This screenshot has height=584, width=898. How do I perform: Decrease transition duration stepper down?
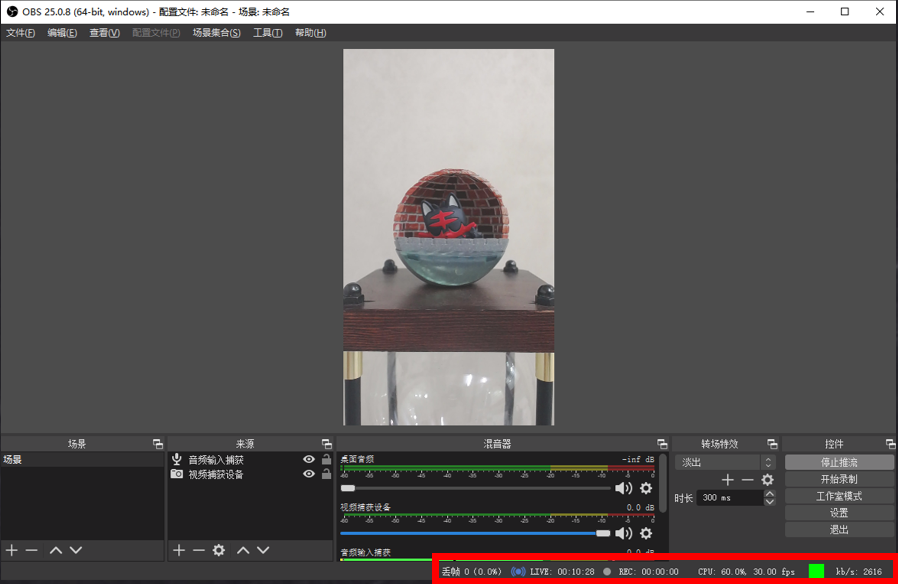click(x=770, y=502)
